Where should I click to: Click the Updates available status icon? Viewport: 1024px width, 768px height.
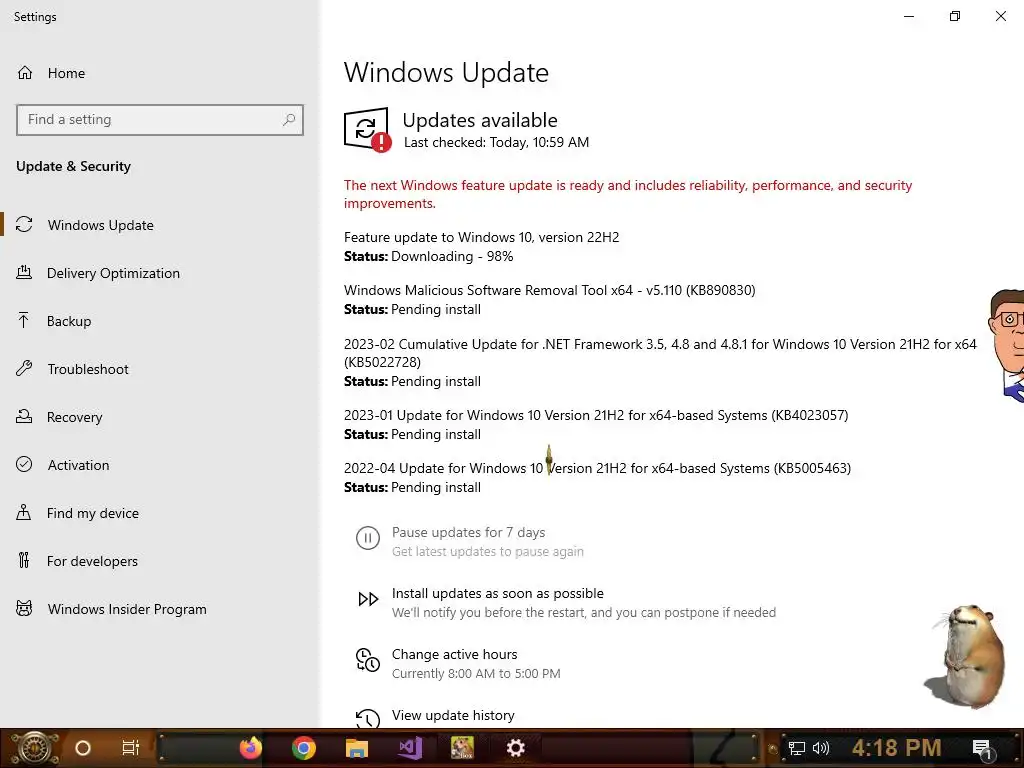[367, 129]
